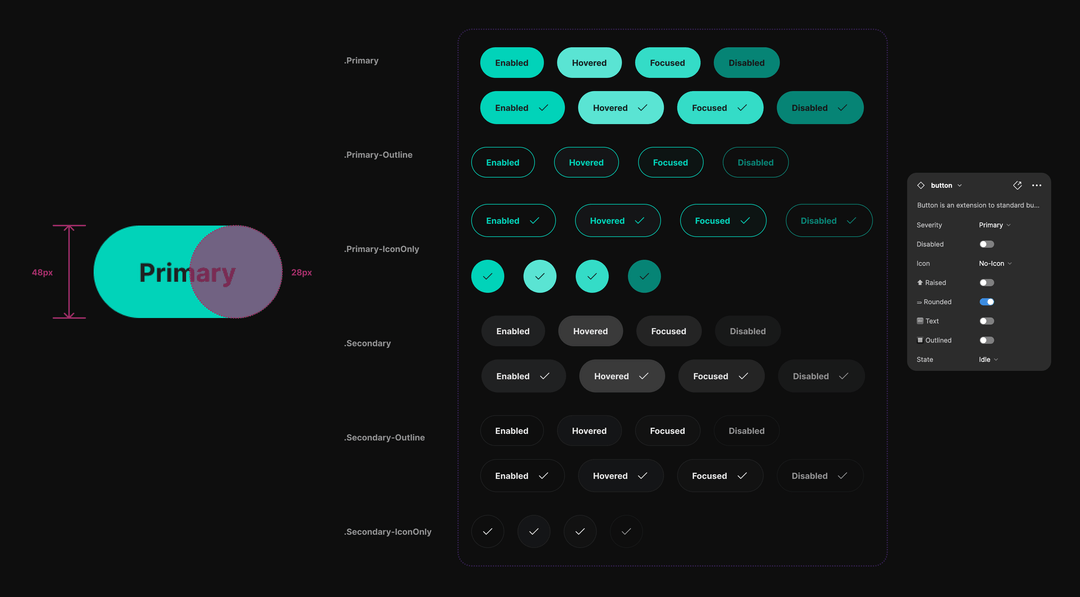Click the faded disabled Secondary-IconOnly check button
The height and width of the screenshot is (597, 1080).
click(626, 532)
